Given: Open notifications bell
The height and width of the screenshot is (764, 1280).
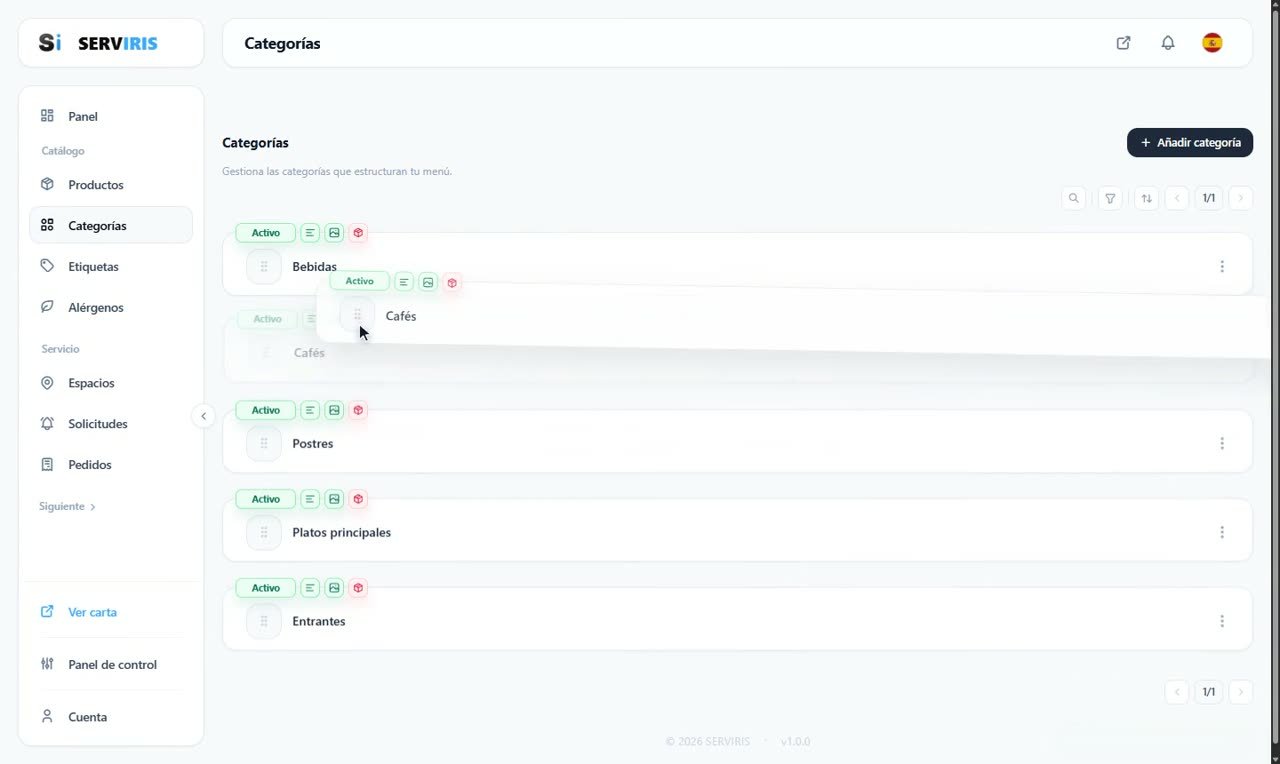Looking at the screenshot, I should 1168,43.
